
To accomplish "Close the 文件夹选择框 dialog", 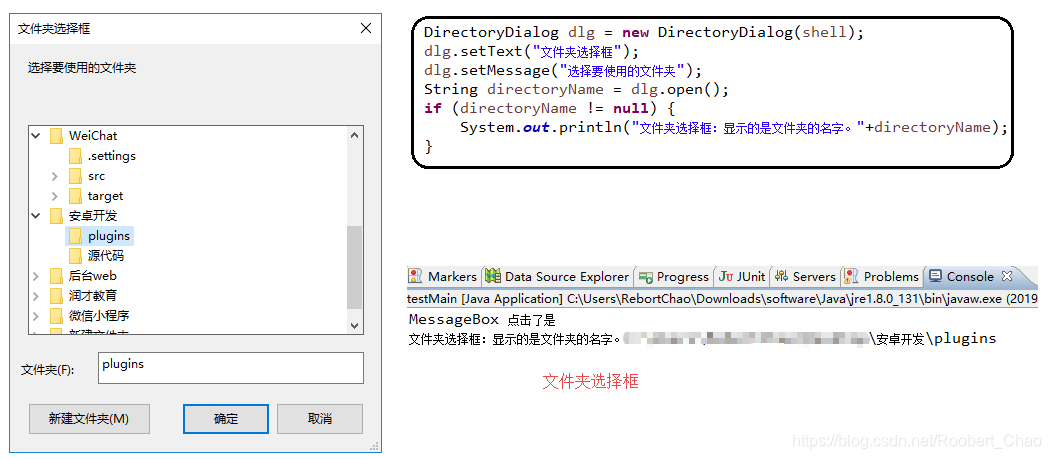I will pyautogui.click(x=365, y=28).
